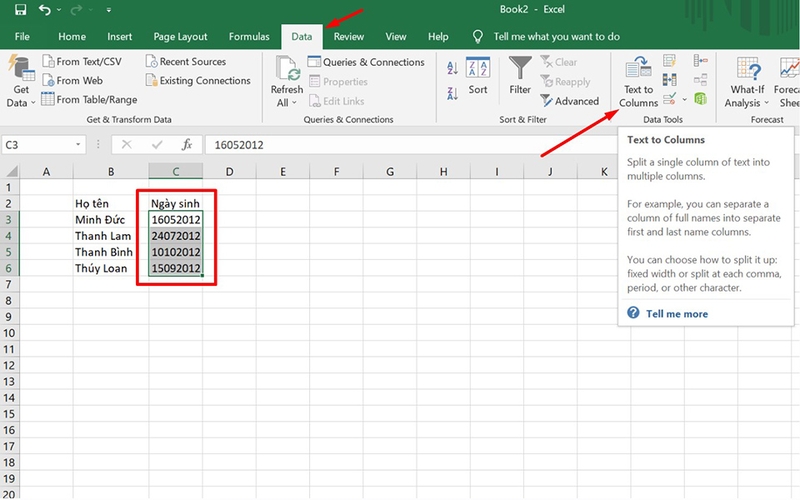Click the Insert Function fx icon
This screenshot has width=800, height=500.
[187, 145]
